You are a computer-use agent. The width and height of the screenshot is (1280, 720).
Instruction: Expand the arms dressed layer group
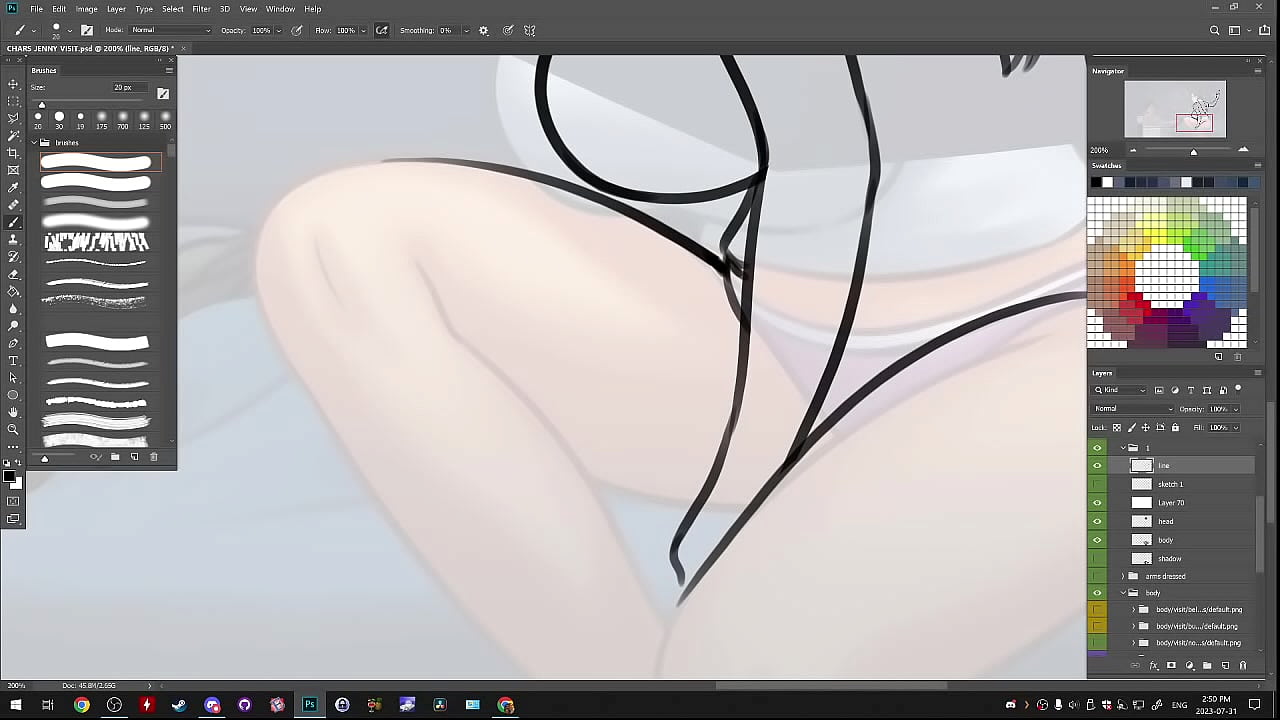tap(1123, 577)
